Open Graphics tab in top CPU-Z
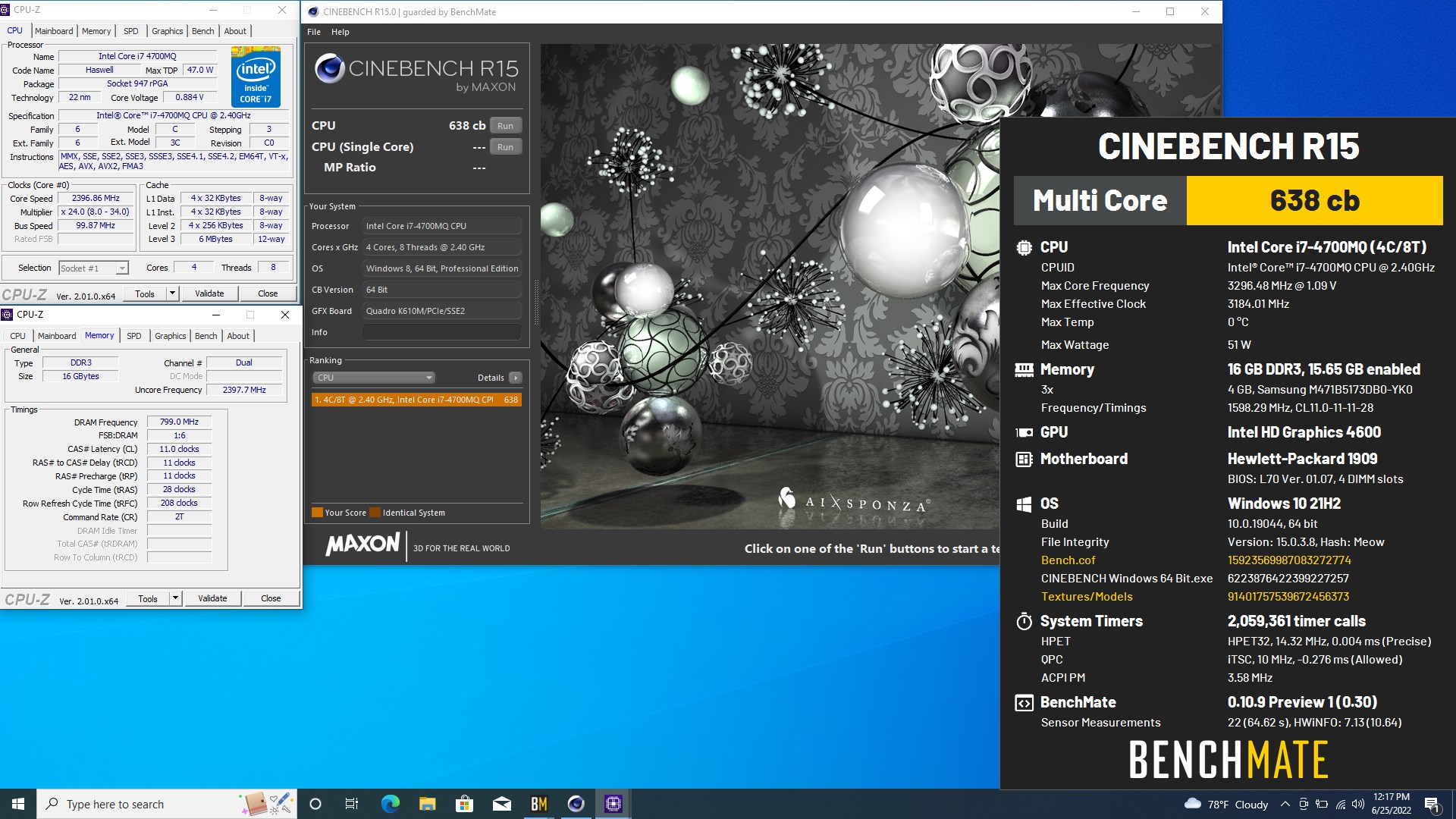Viewport: 1456px width, 819px height. (168, 31)
